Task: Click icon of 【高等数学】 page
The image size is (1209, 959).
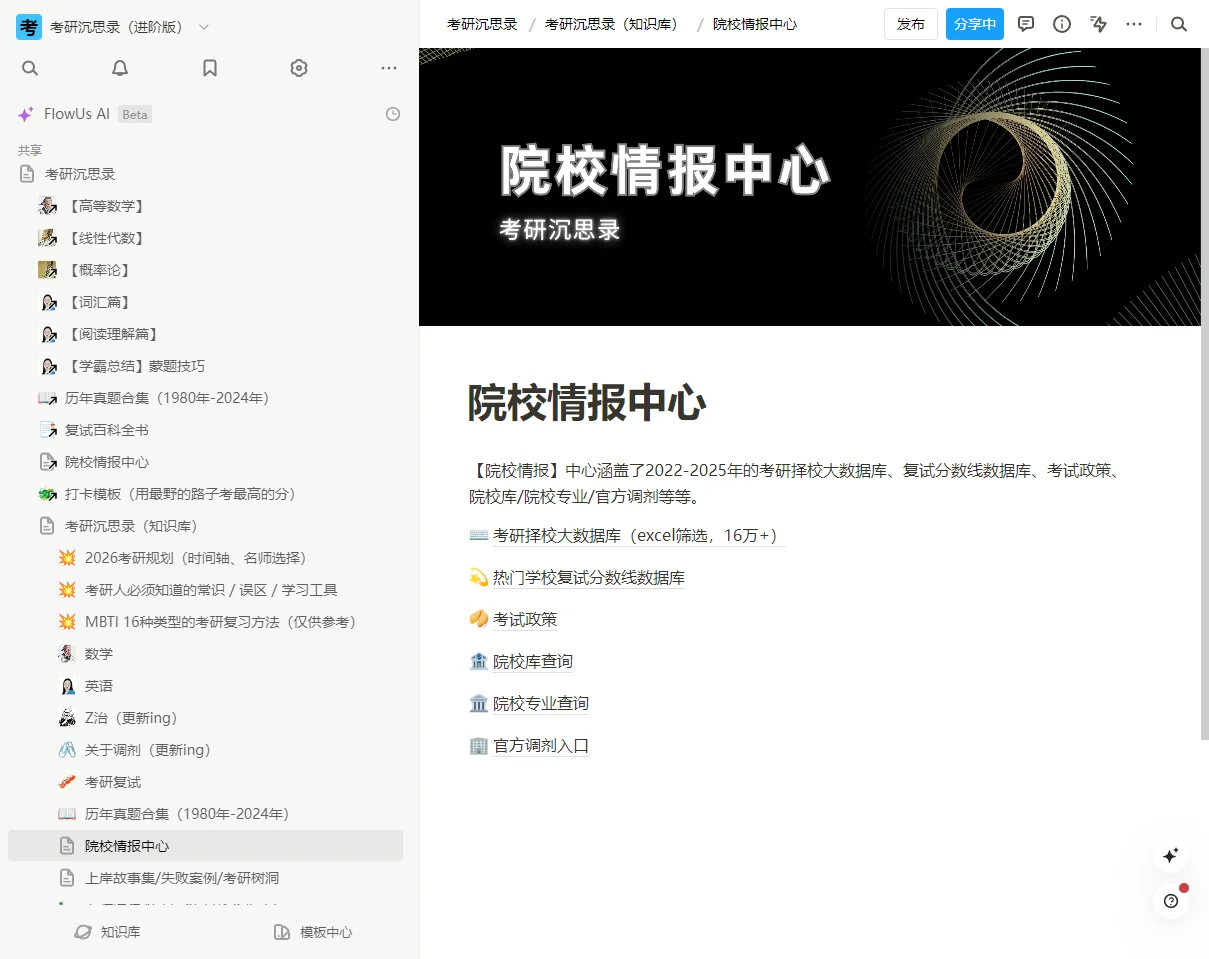Action: [47, 206]
